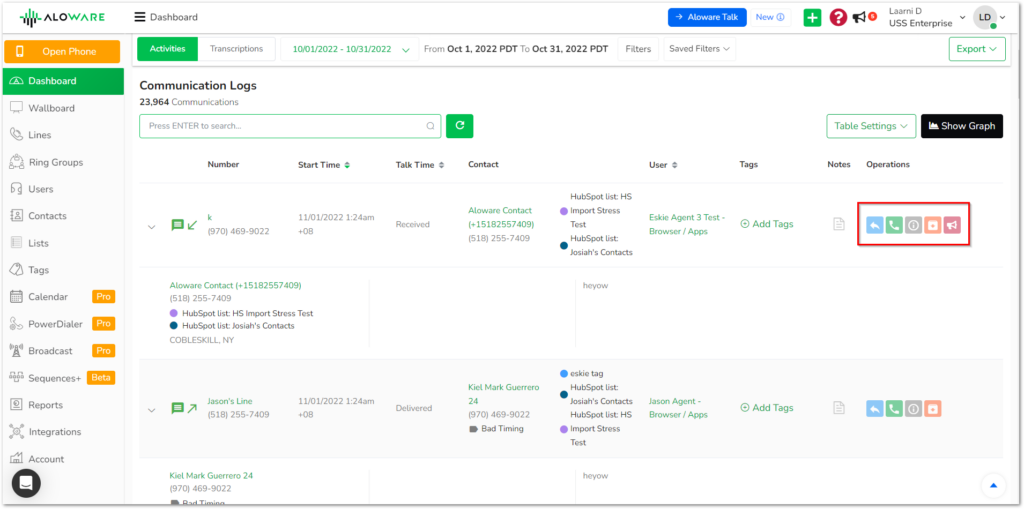Click the green refresh button beside search
Screen dimensions: 1024x509
point(460,126)
